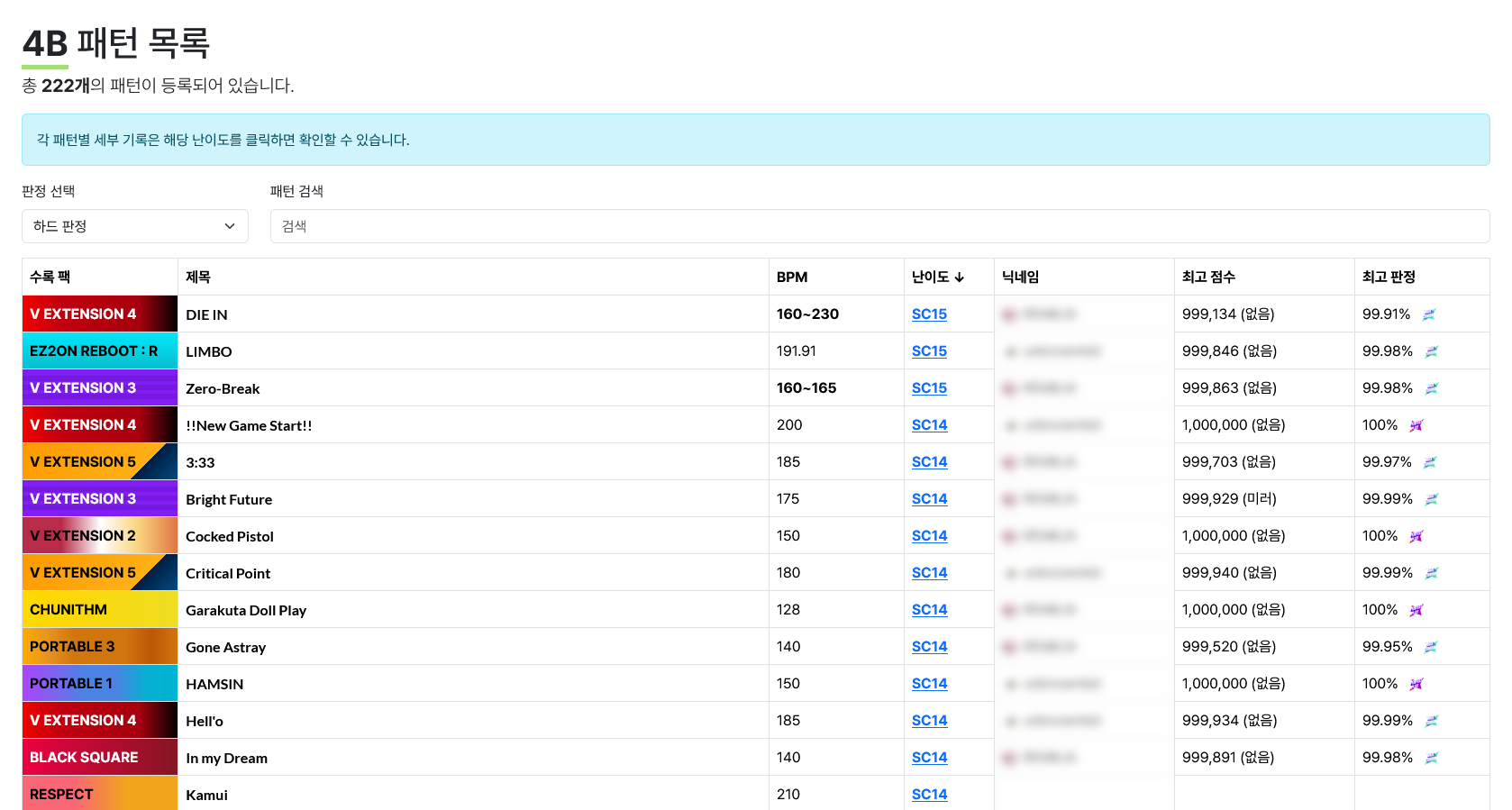Click the song title DIE IN

(x=206, y=314)
